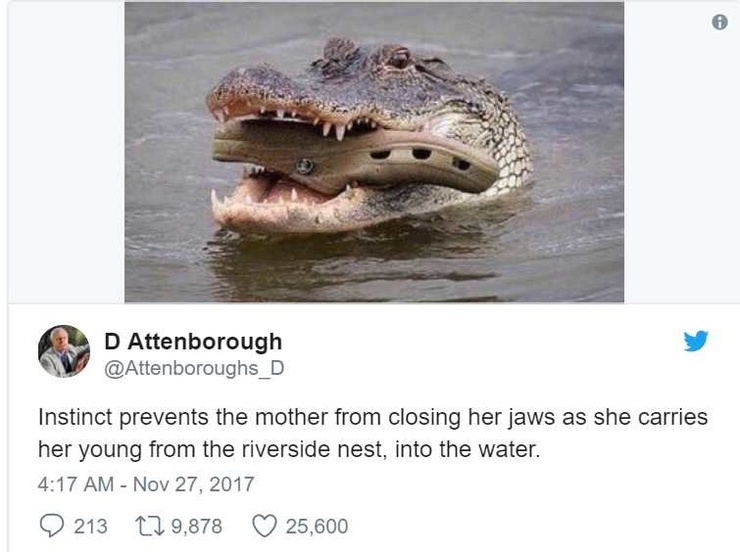Enlarge the alligator photo
This screenshot has width=740, height=552.
(x=374, y=151)
